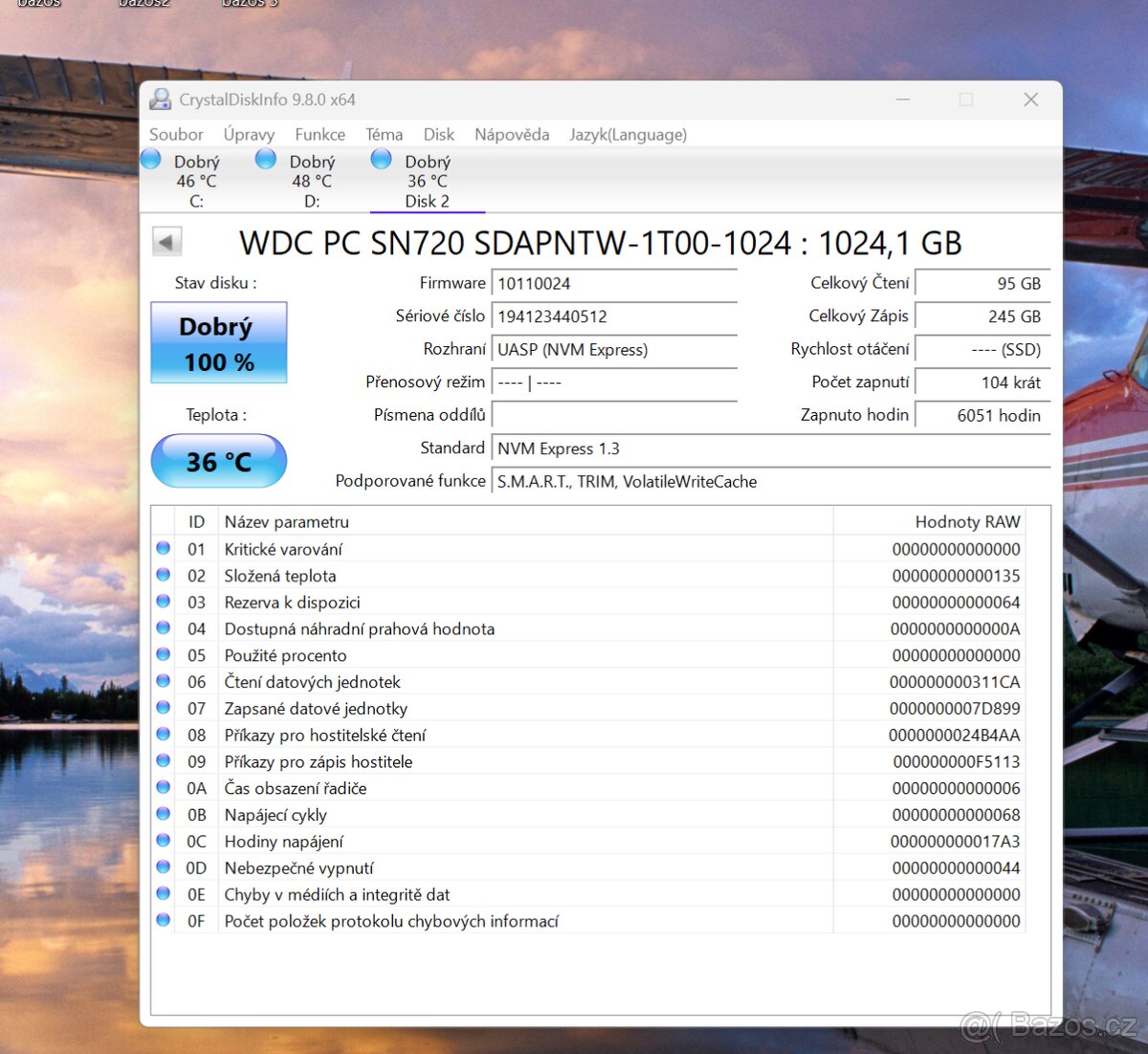Image resolution: width=1148 pixels, height=1054 pixels.
Task: Select the Chyby v médiích a integritě dat row
Action: click(x=588, y=894)
